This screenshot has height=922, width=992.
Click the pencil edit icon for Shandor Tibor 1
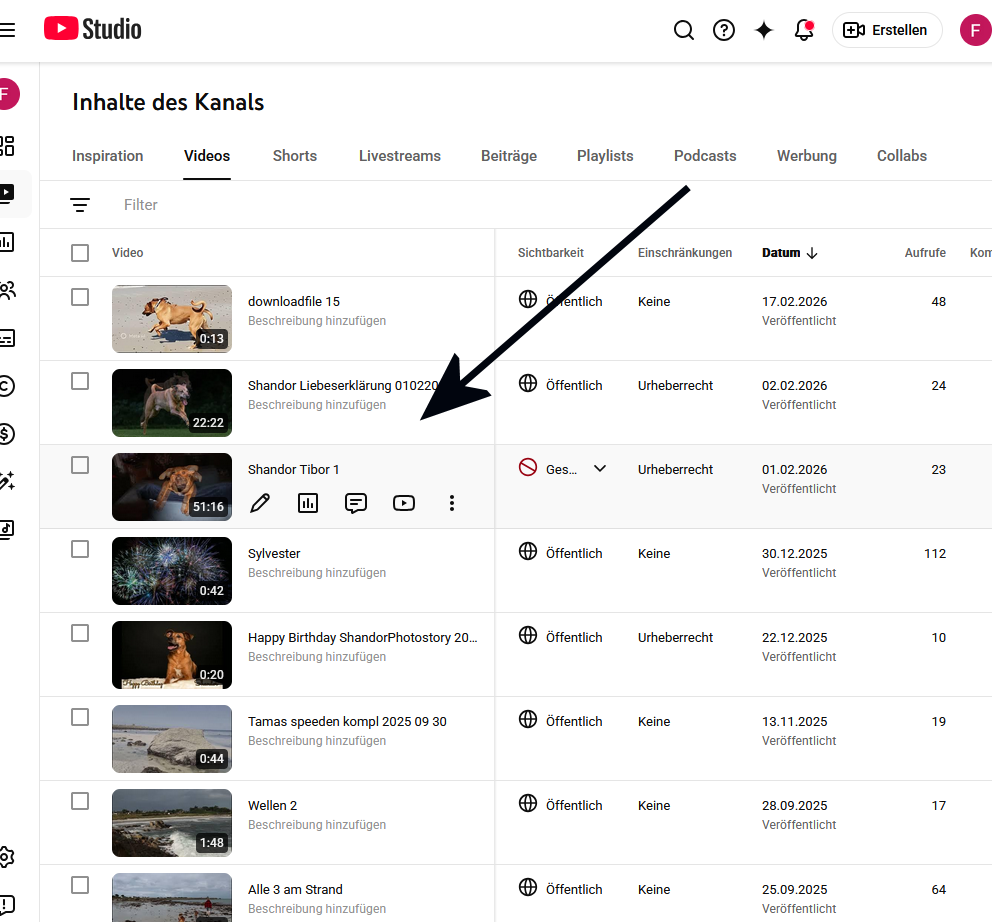(x=260, y=503)
